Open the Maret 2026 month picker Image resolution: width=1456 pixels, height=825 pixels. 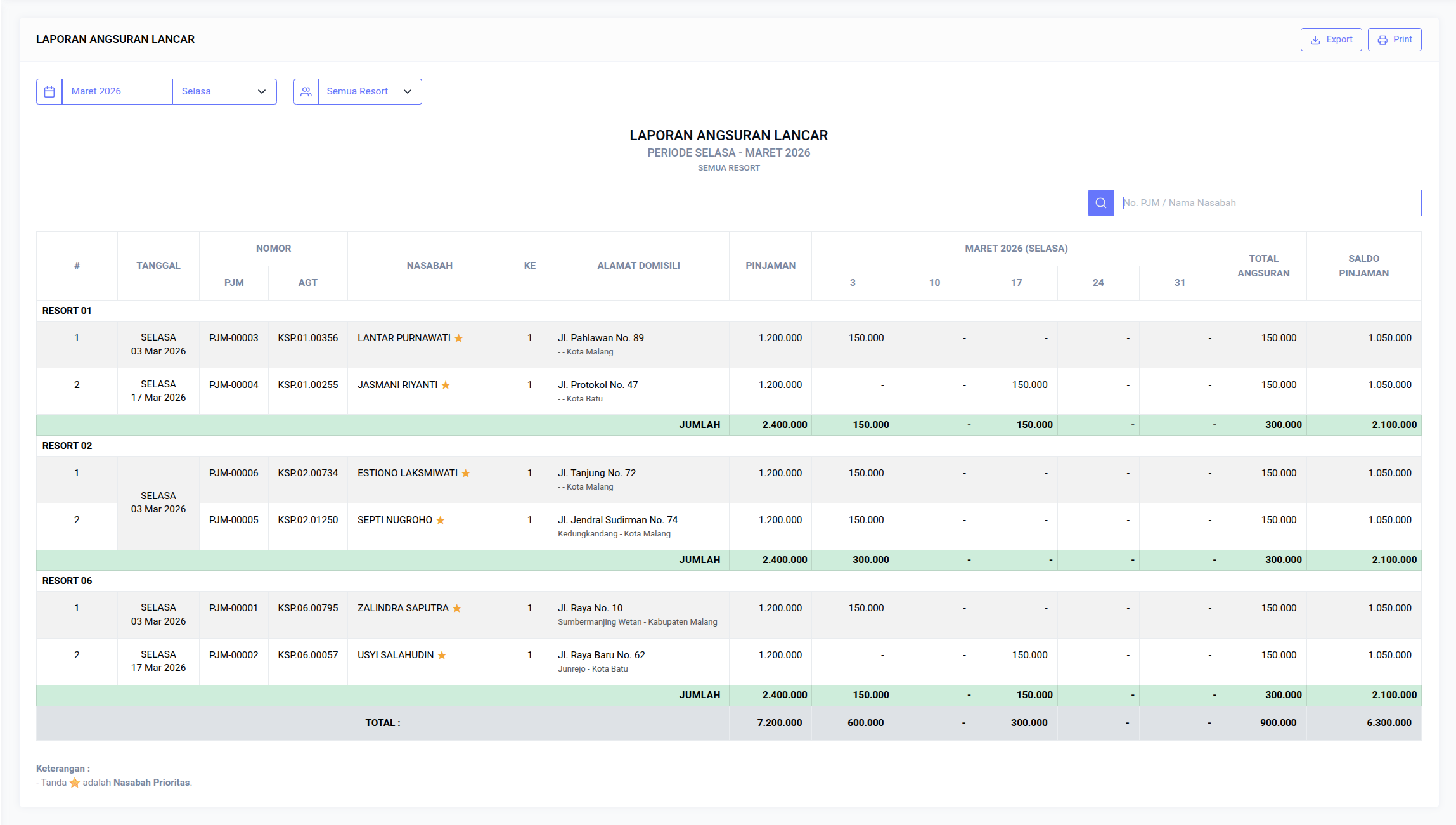tap(117, 91)
